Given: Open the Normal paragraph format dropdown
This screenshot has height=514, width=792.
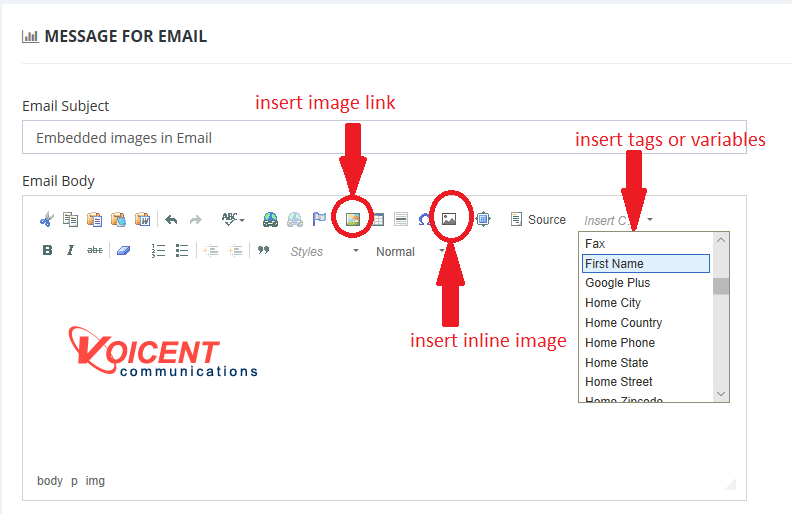Looking at the screenshot, I should click(409, 252).
